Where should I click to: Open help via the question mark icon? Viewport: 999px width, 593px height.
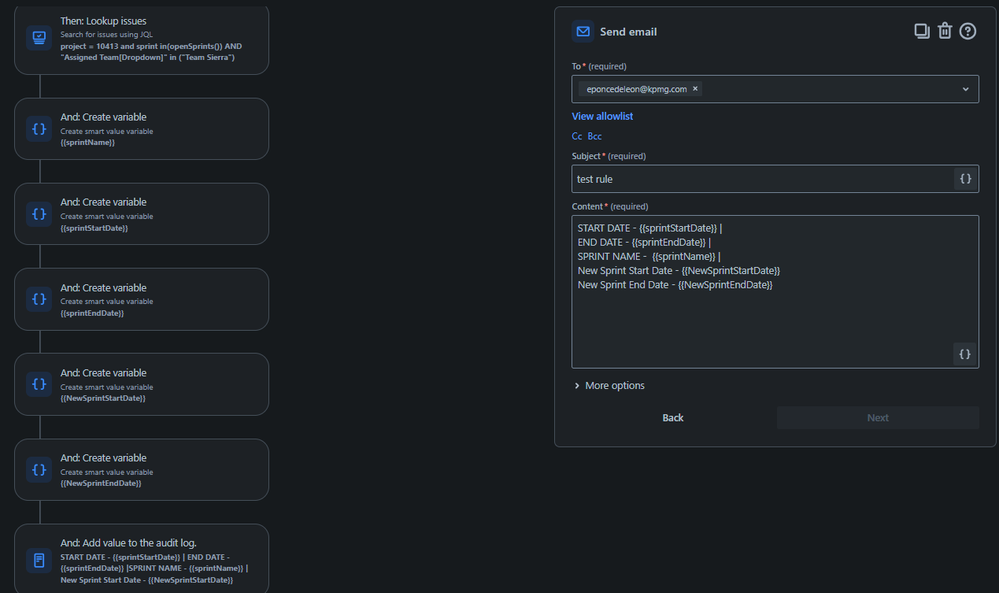(967, 30)
